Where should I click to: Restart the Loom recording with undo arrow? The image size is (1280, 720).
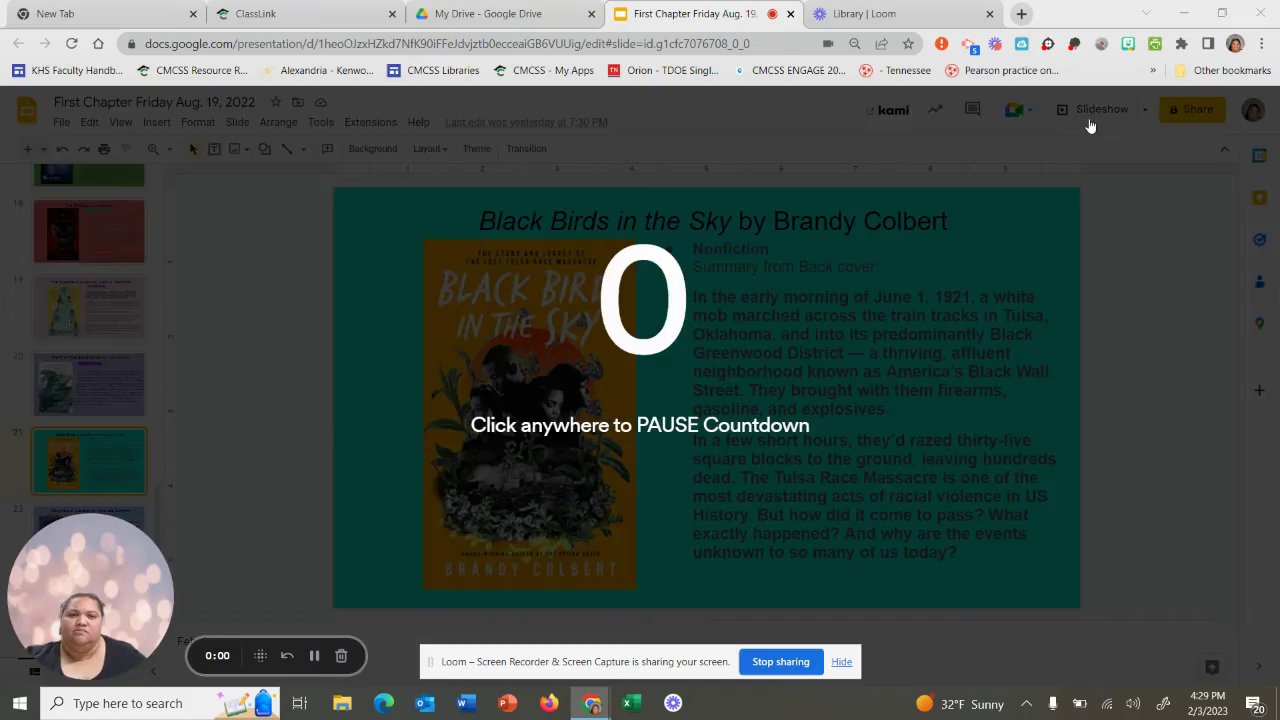[287, 656]
